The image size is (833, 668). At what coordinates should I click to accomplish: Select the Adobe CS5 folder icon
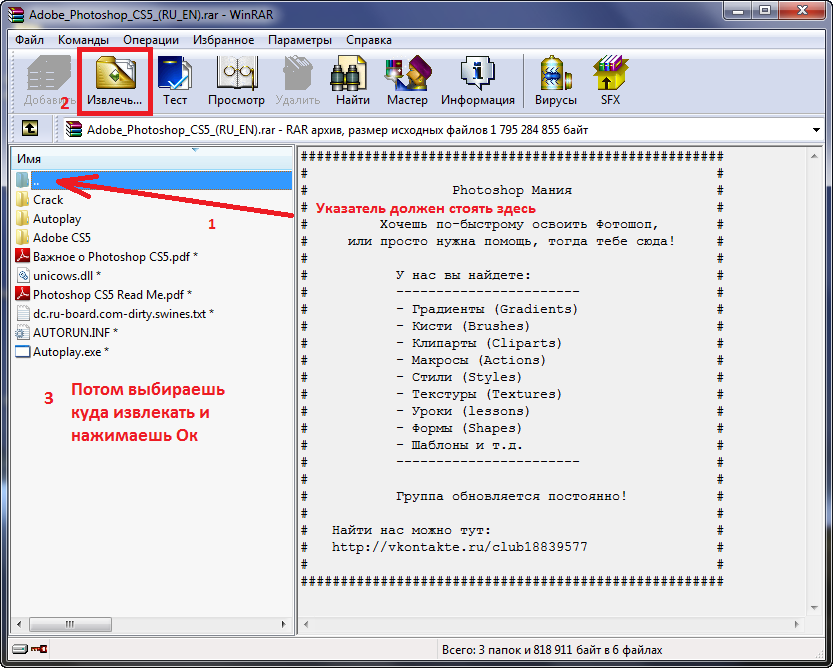[x=22, y=238]
